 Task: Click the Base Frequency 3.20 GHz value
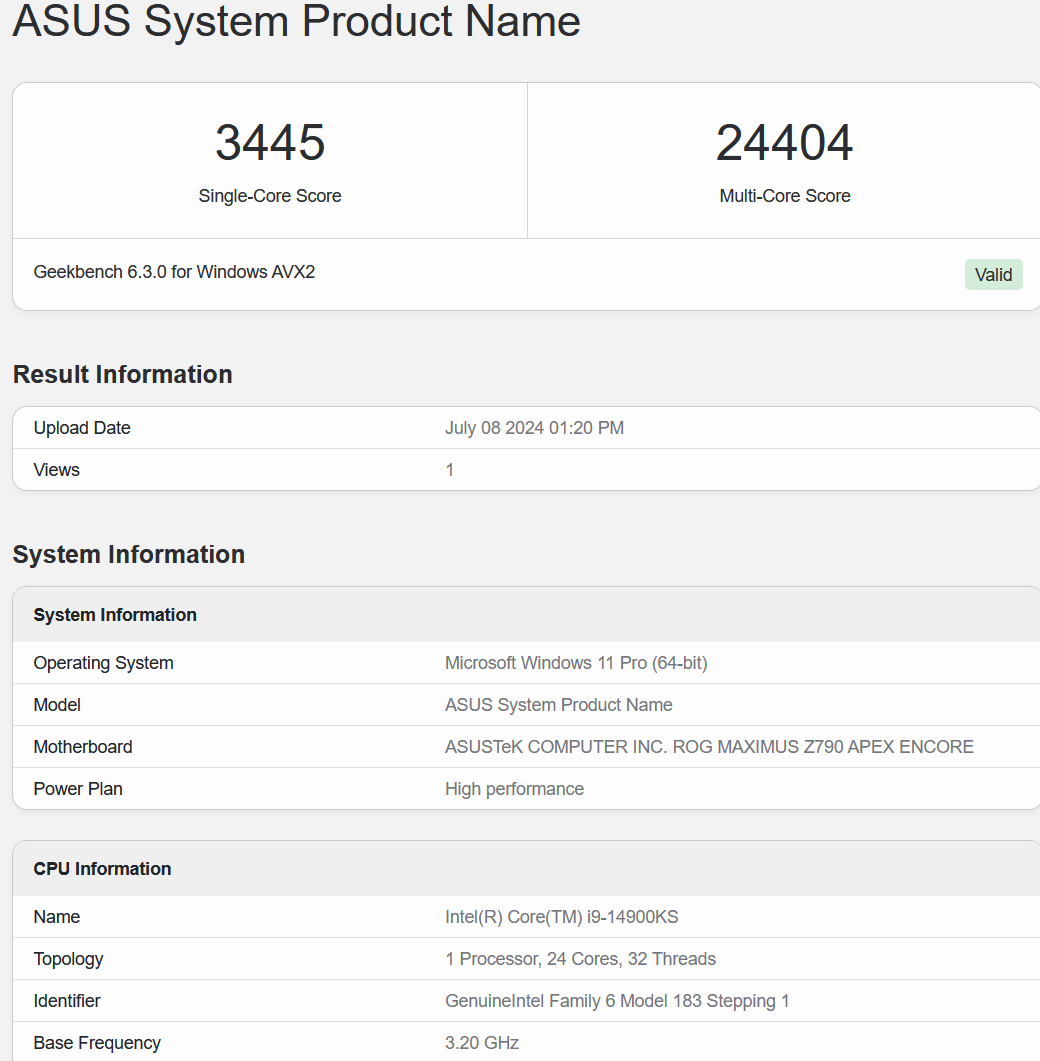481,1042
